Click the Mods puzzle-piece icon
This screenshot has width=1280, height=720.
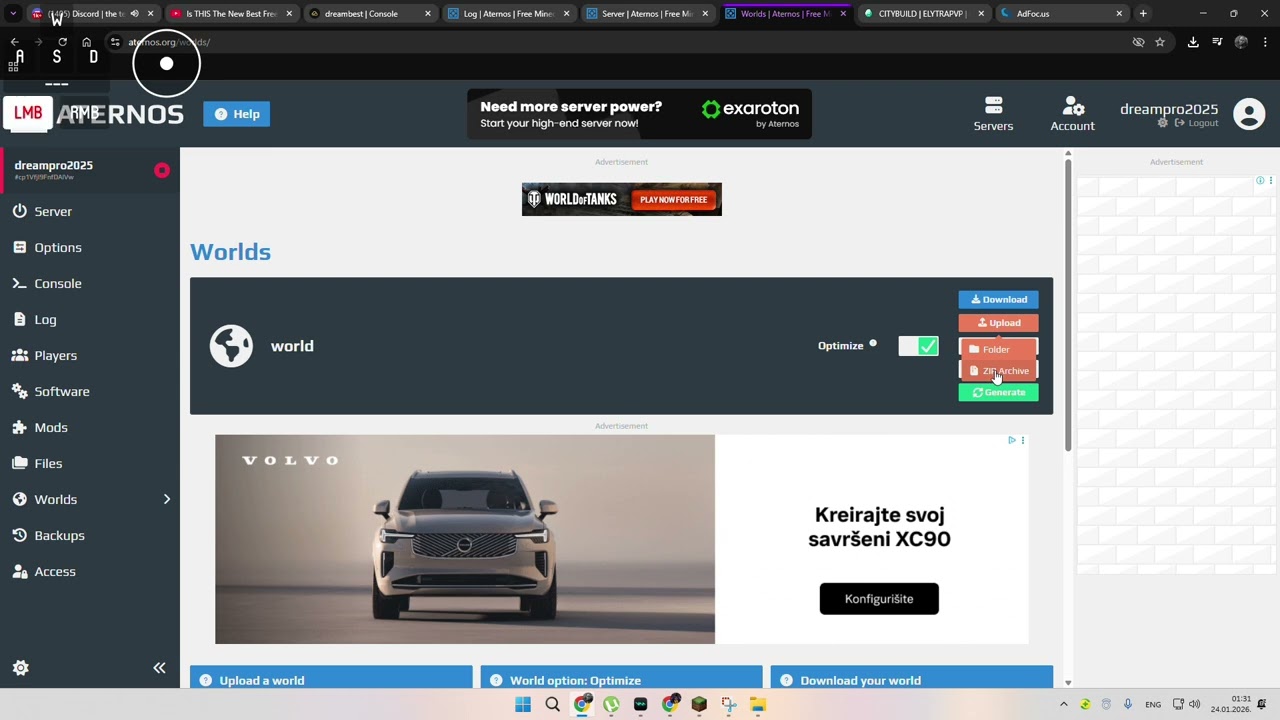19,427
